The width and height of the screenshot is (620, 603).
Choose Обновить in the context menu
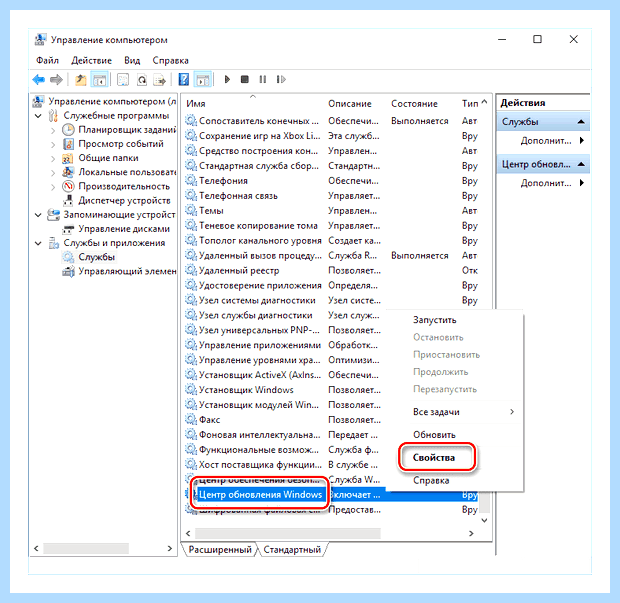click(x=434, y=435)
